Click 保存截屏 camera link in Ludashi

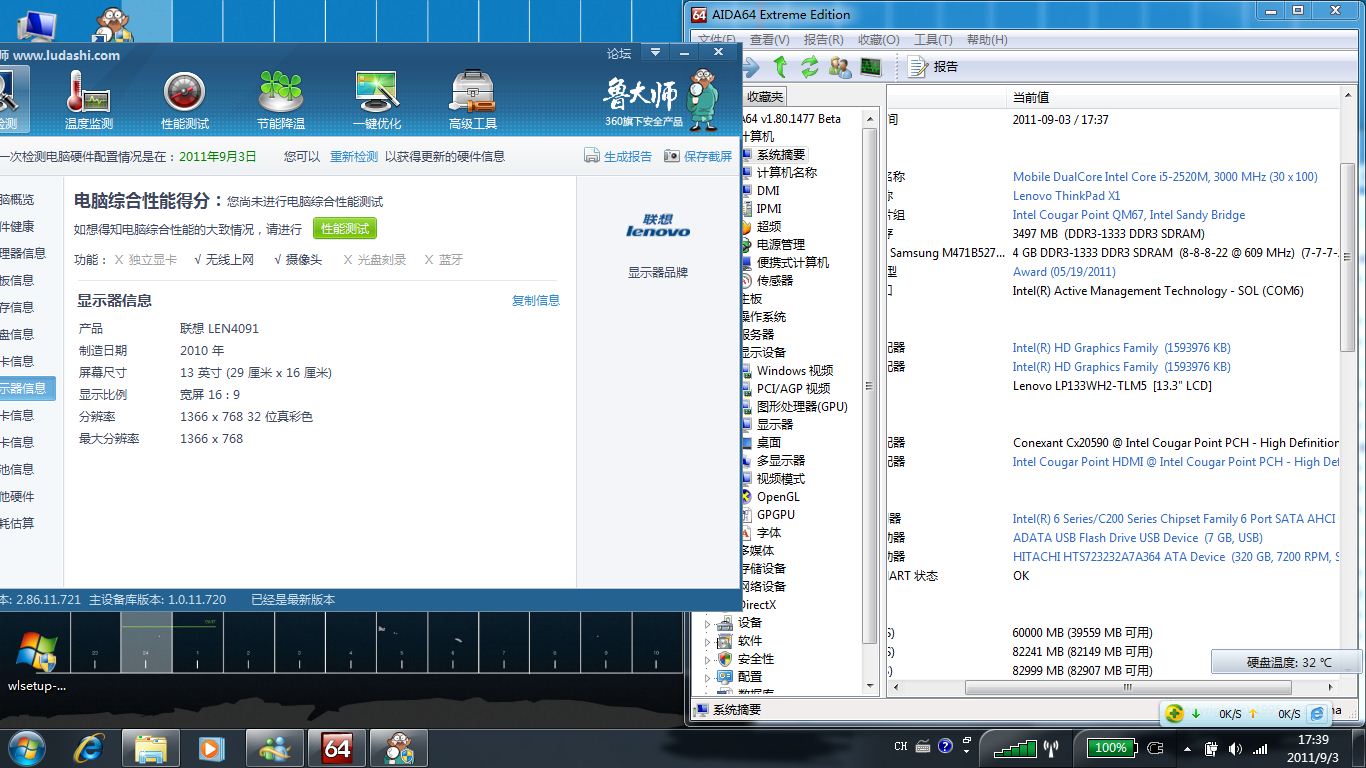698,156
